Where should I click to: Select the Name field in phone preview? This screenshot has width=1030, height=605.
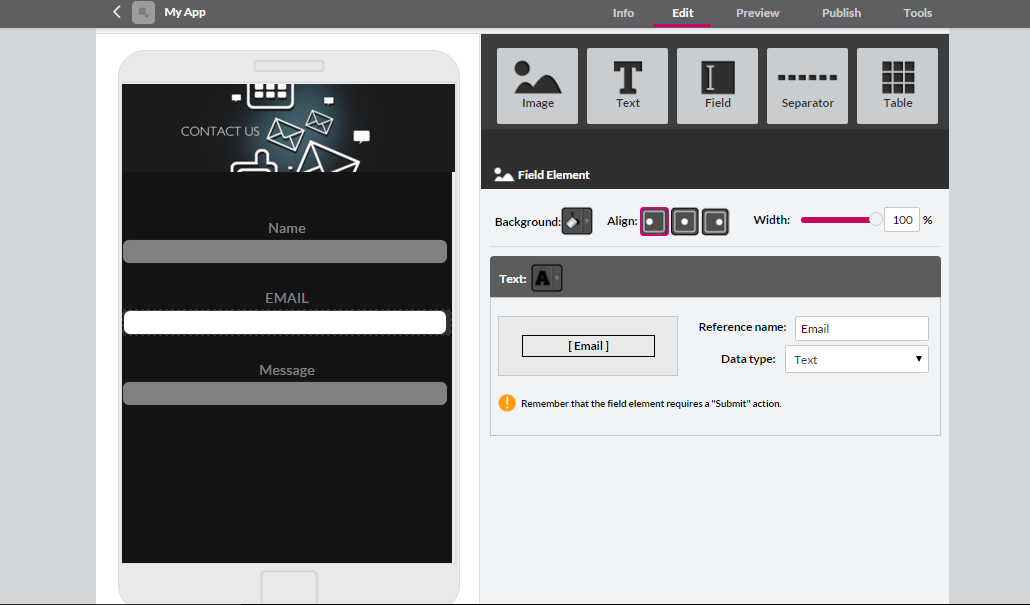(284, 252)
